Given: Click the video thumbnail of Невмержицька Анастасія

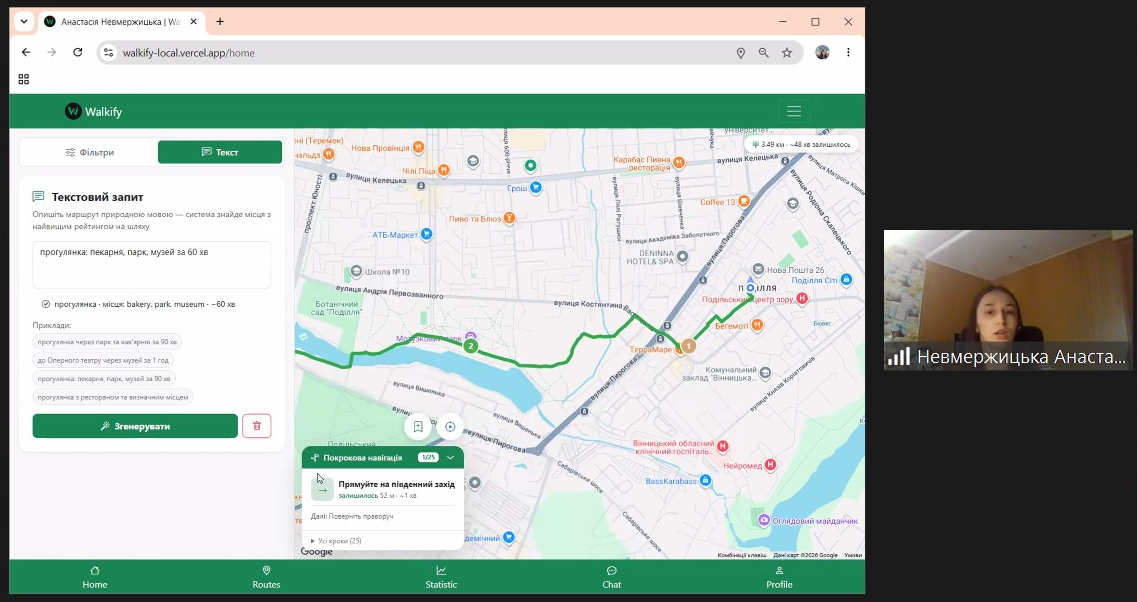Looking at the screenshot, I should [1008, 300].
